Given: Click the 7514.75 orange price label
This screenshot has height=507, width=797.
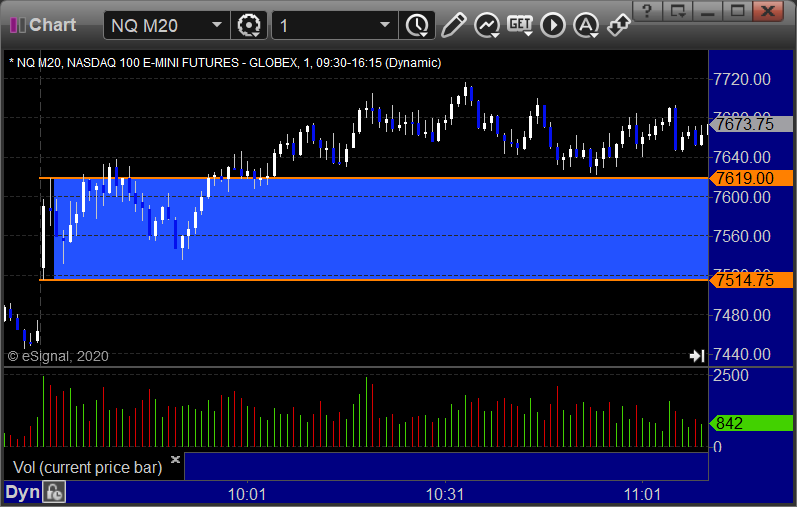Looking at the screenshot, I should point(751,280).
